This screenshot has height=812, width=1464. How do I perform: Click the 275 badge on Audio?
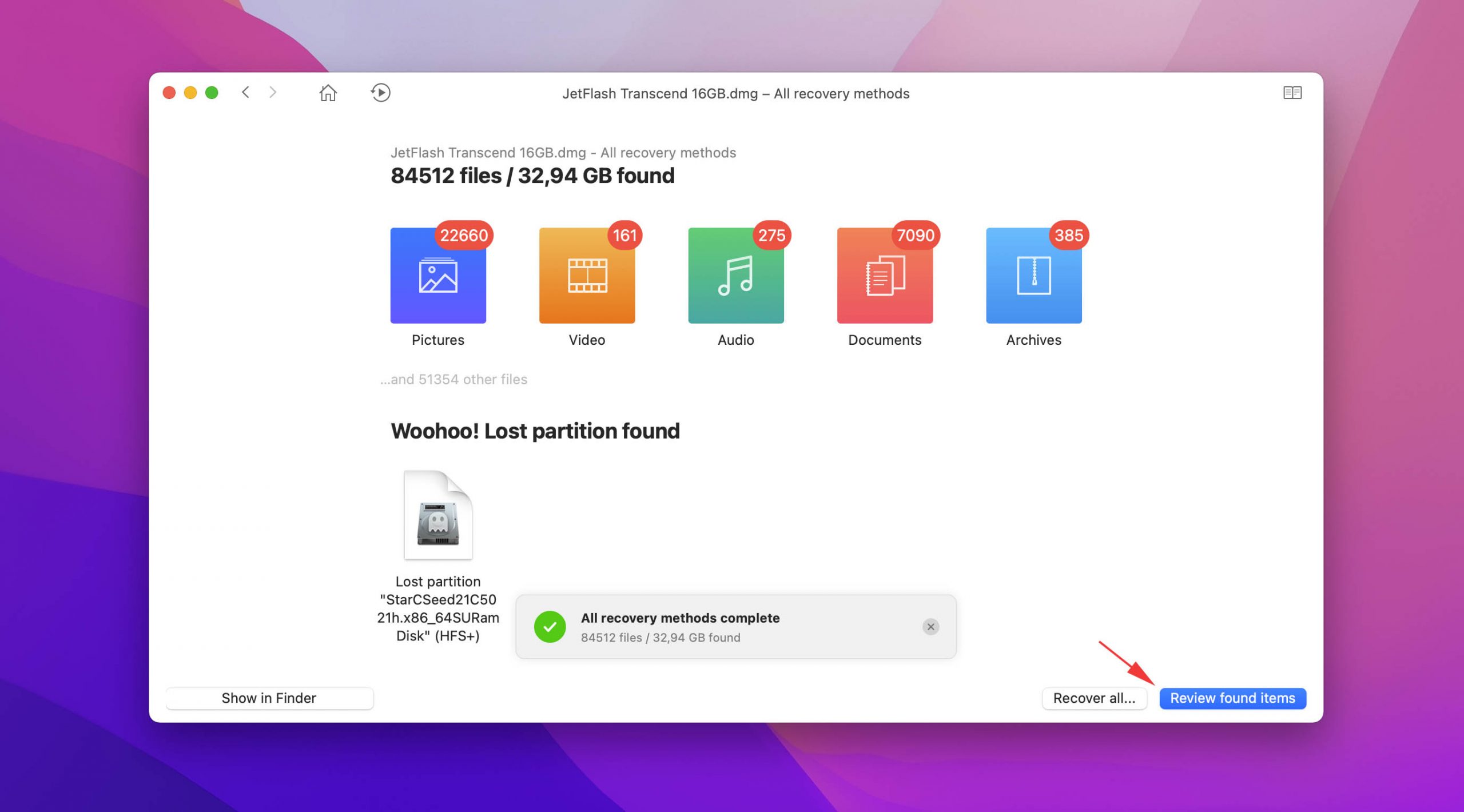tap(771, 235)
